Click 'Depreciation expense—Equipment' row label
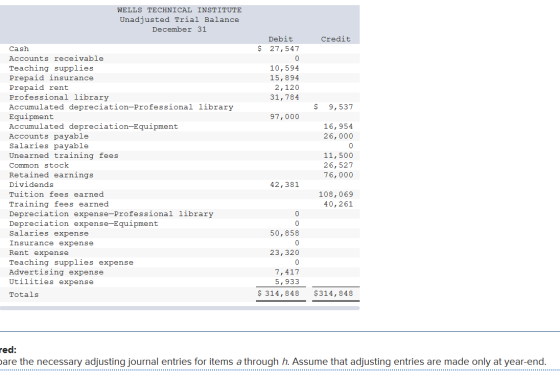 click(83, 223)
